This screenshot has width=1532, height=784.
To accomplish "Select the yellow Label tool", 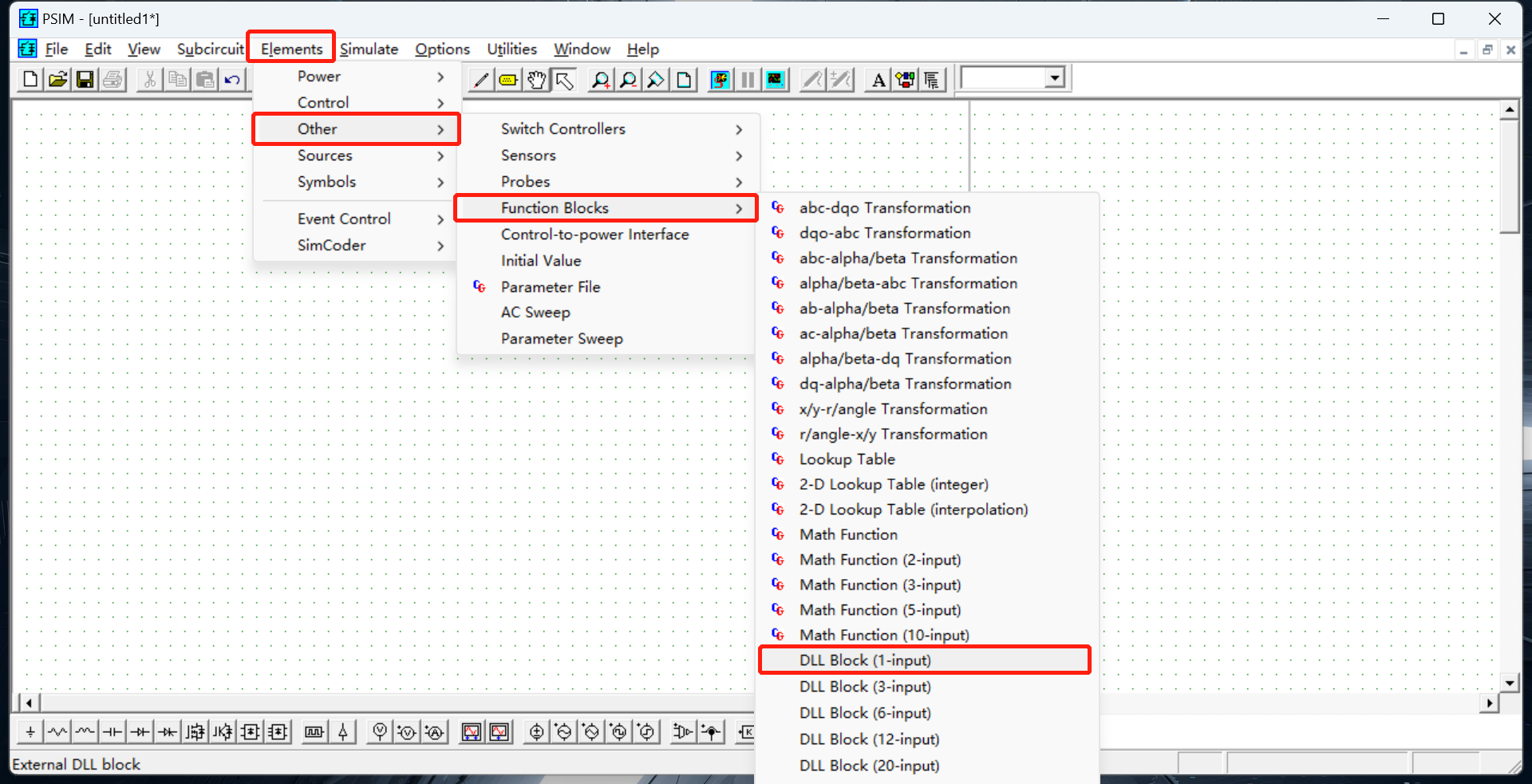I will coord(508,80).
